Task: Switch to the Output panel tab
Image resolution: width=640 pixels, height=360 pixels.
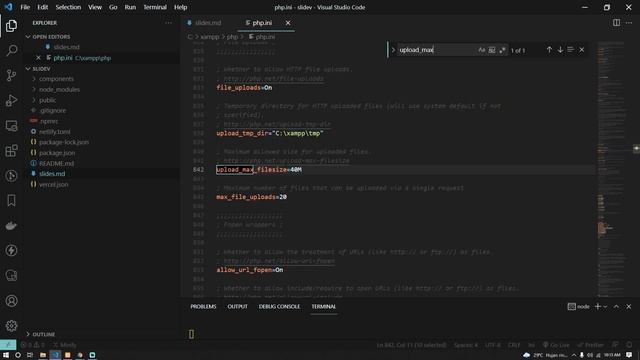Action: pos(238,307)
